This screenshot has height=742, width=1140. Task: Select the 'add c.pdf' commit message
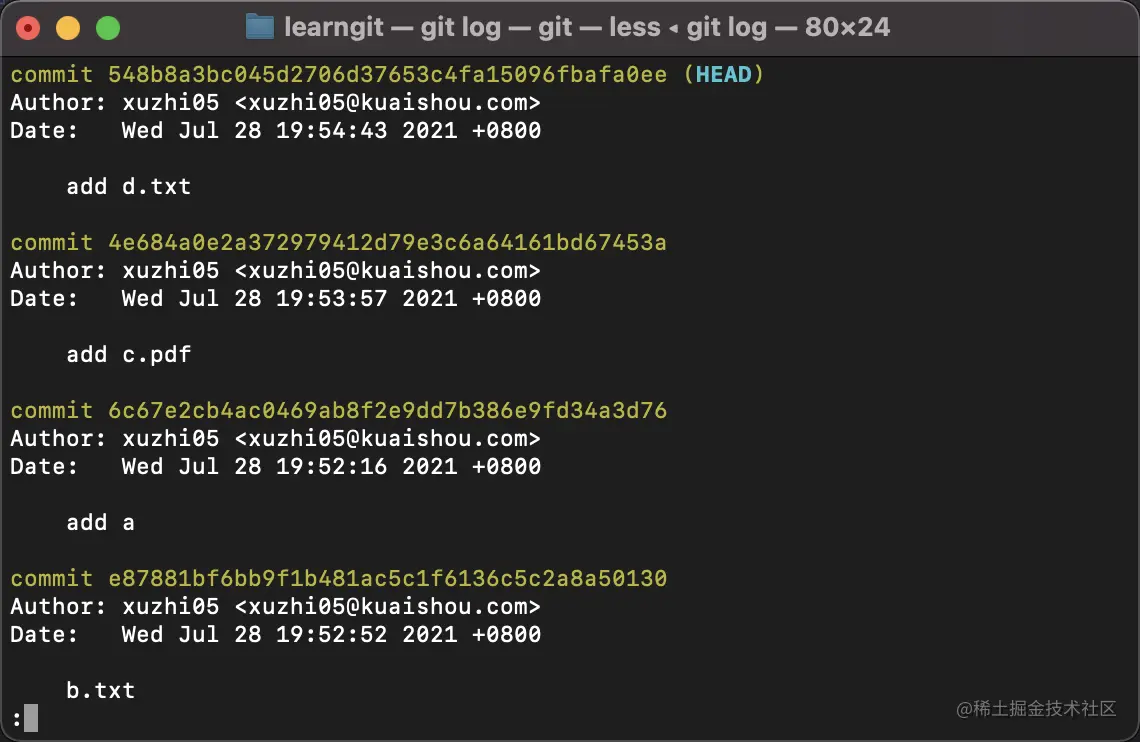point(127,354)
